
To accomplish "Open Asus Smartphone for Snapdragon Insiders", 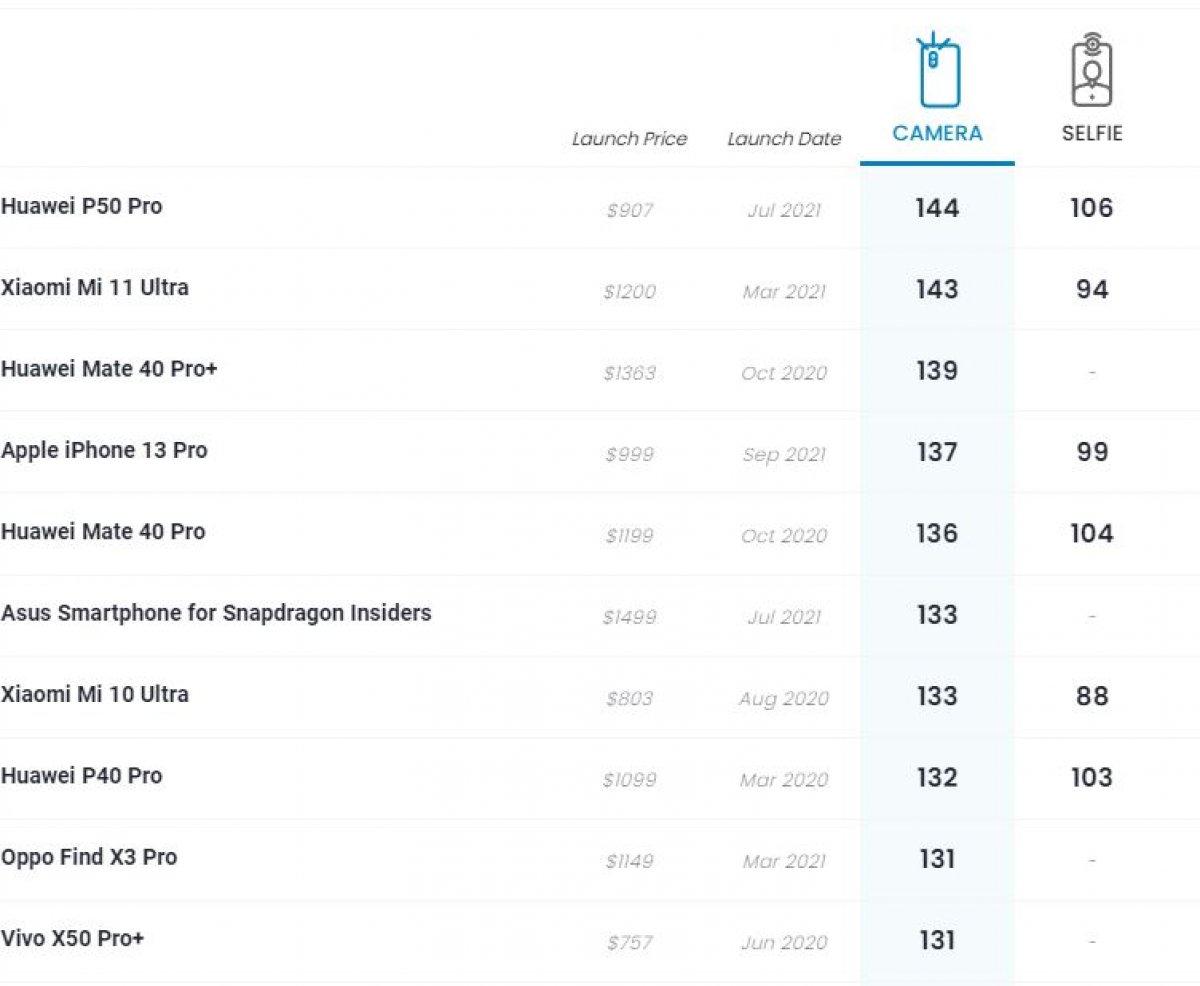I will coord(216,612).
